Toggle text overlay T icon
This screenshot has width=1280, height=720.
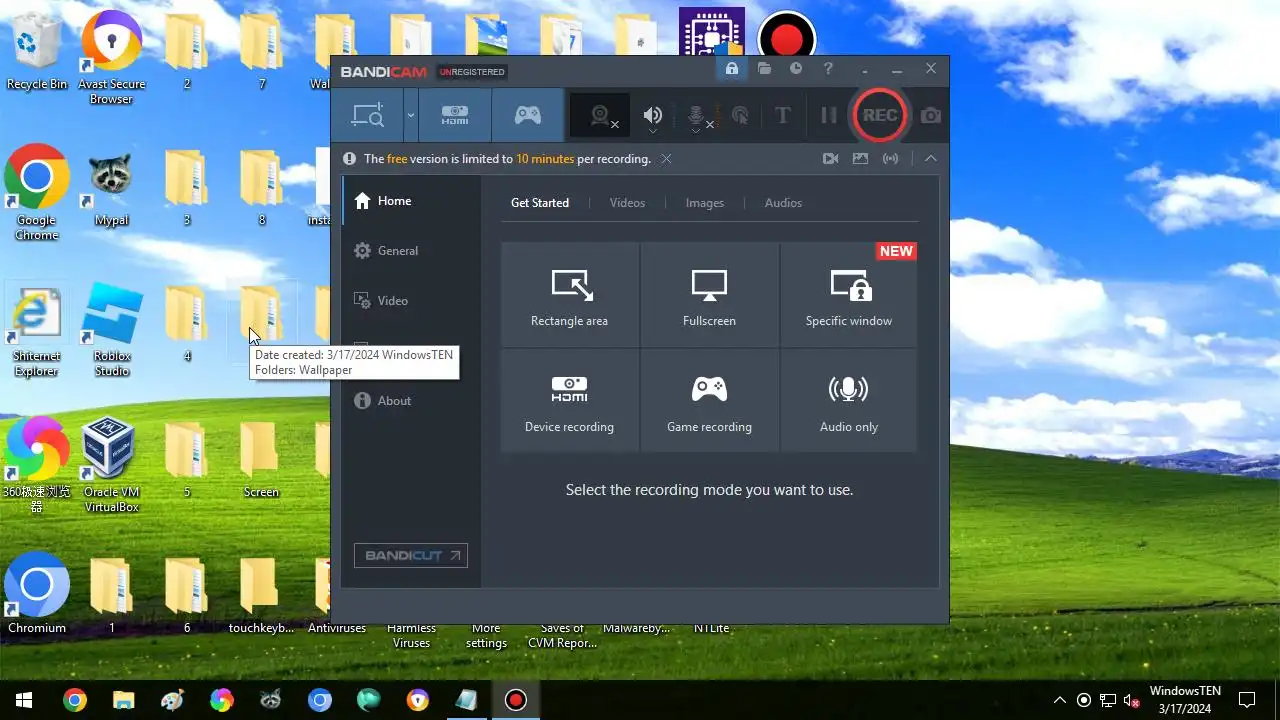click(783, 115)
